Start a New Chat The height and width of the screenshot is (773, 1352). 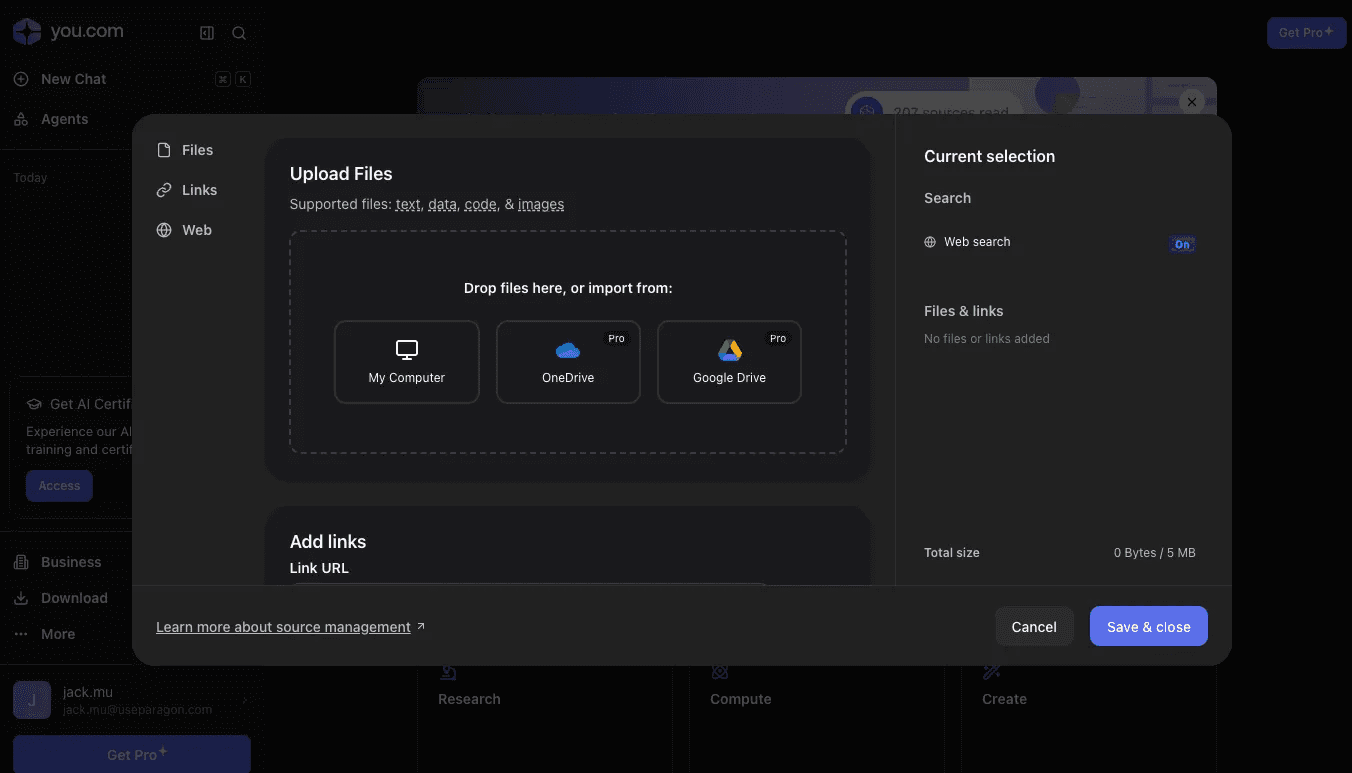(x=73, y=79)
